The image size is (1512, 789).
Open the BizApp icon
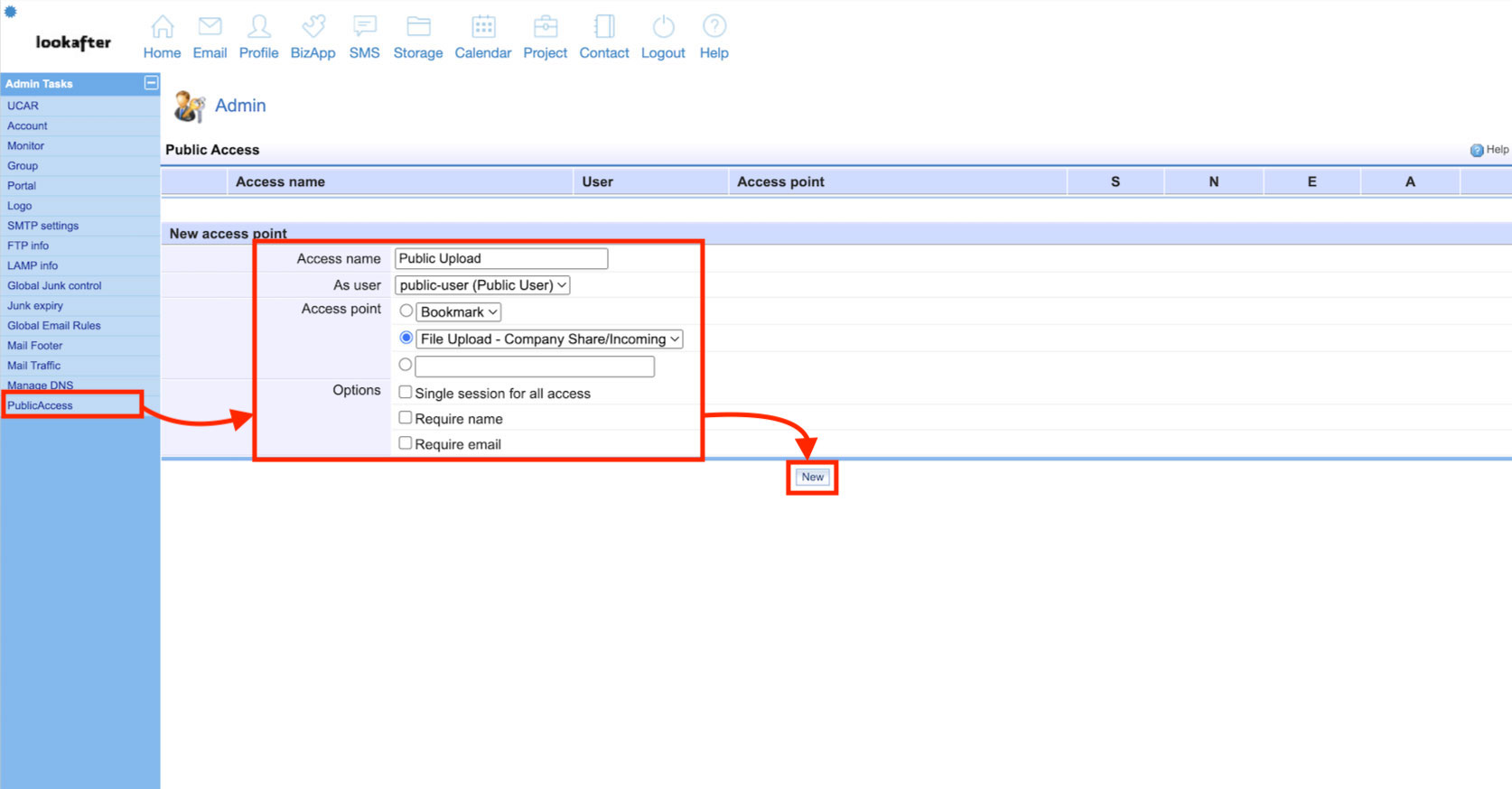coord(313,26)
